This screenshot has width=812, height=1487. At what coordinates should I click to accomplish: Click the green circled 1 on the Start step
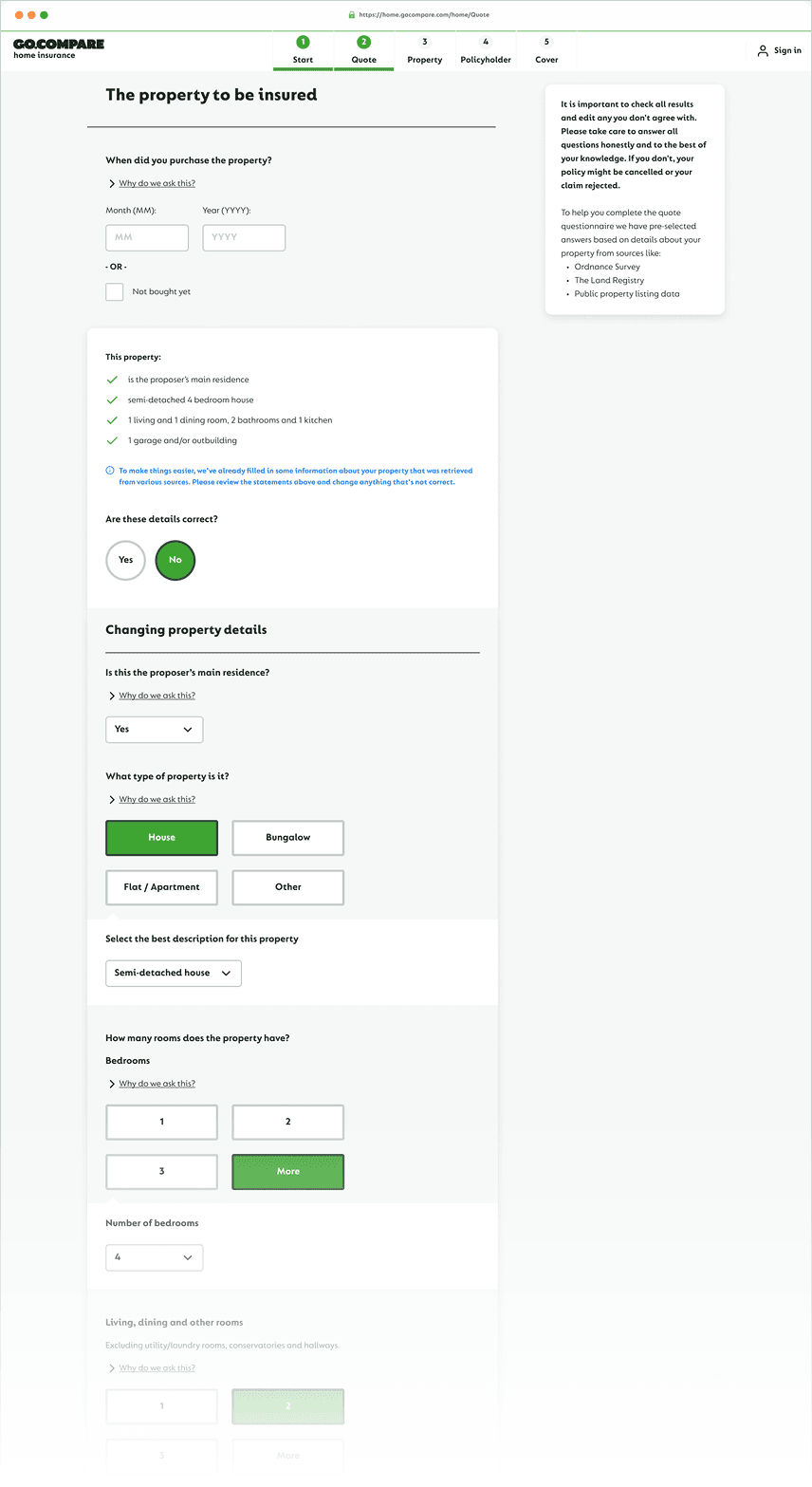point(303,43)
